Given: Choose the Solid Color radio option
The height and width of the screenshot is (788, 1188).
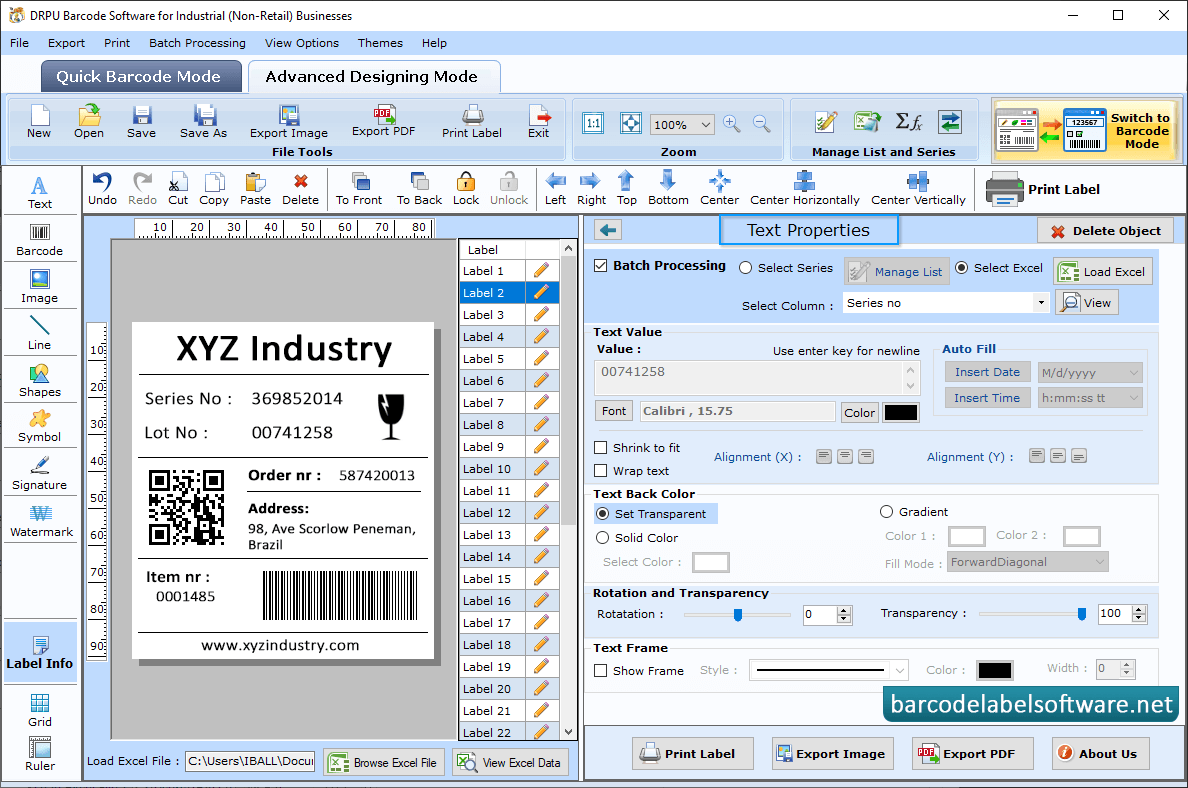Looking at the screenshot, I should pyautogui.click(x=602, y=538).
